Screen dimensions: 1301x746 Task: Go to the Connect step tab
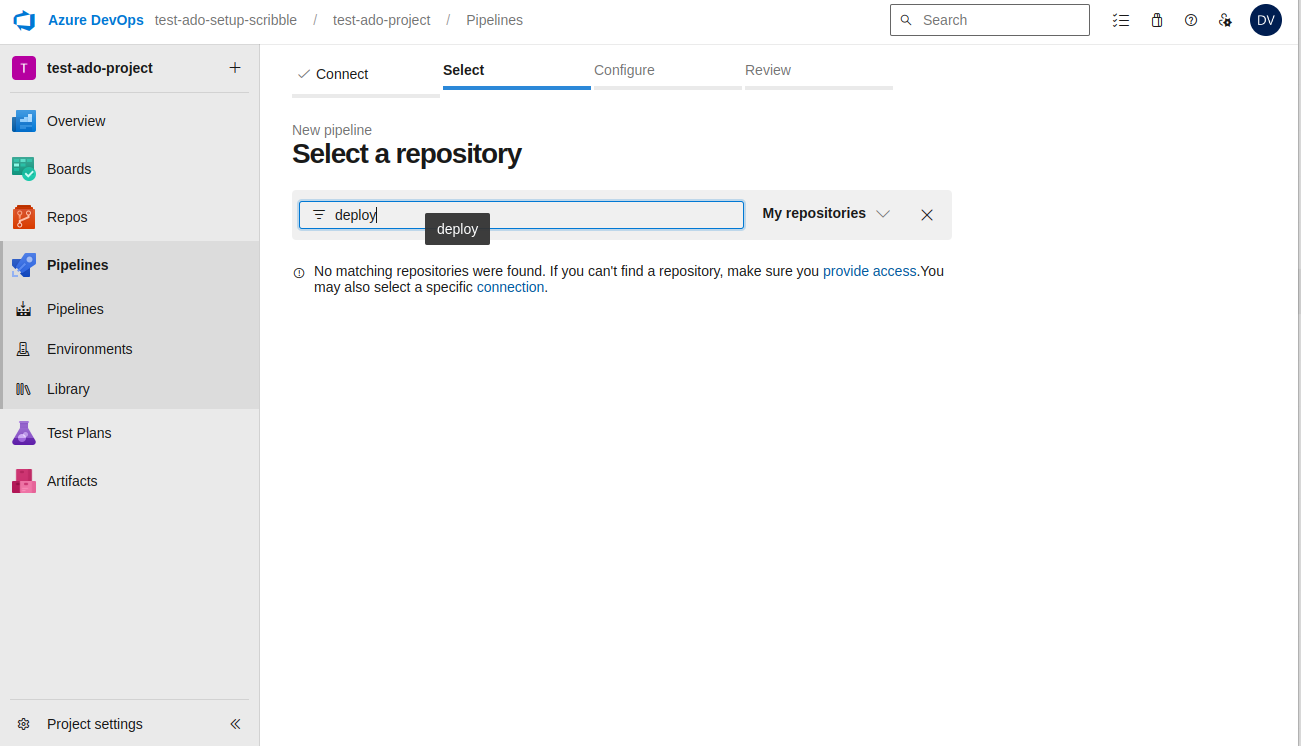(366, 75)
